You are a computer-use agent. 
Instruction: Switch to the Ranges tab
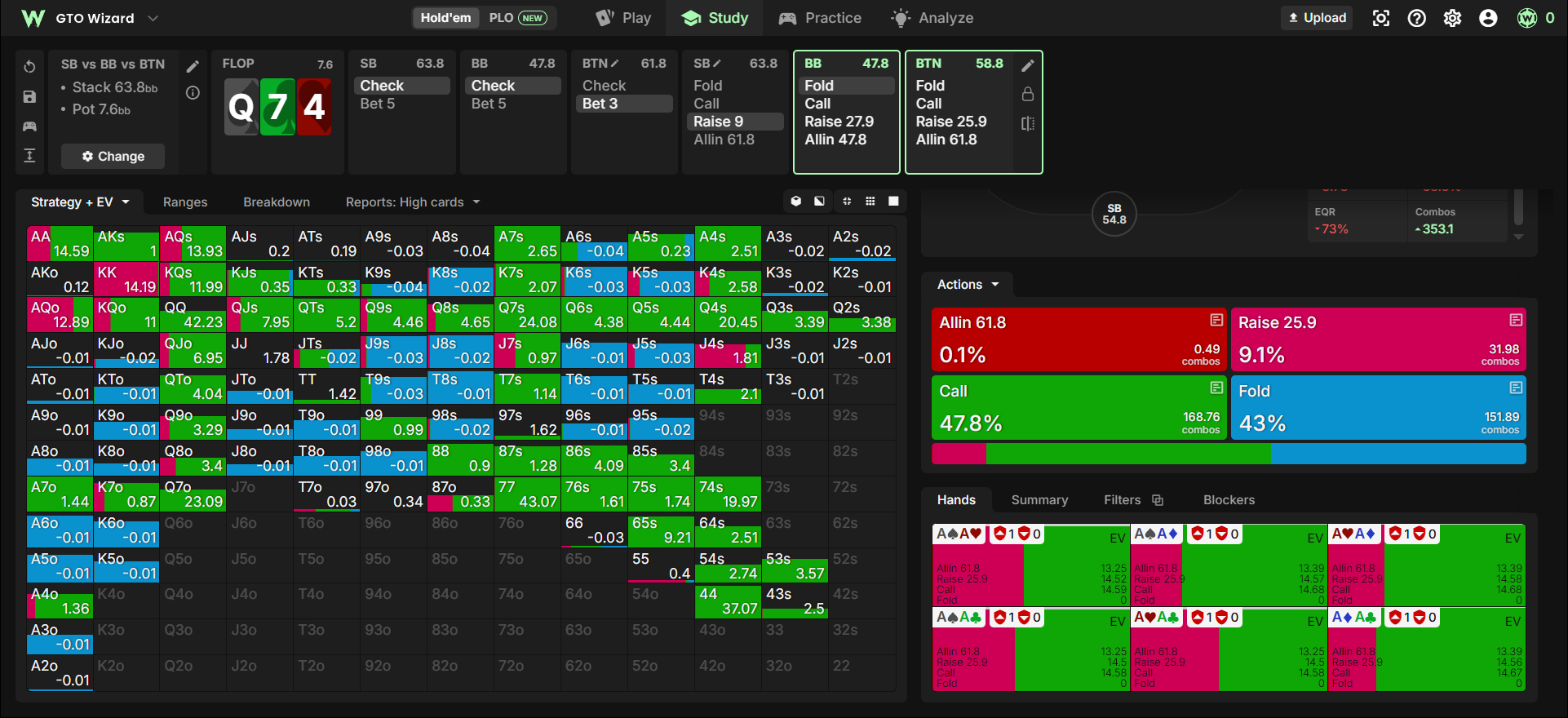pos(185,202)
